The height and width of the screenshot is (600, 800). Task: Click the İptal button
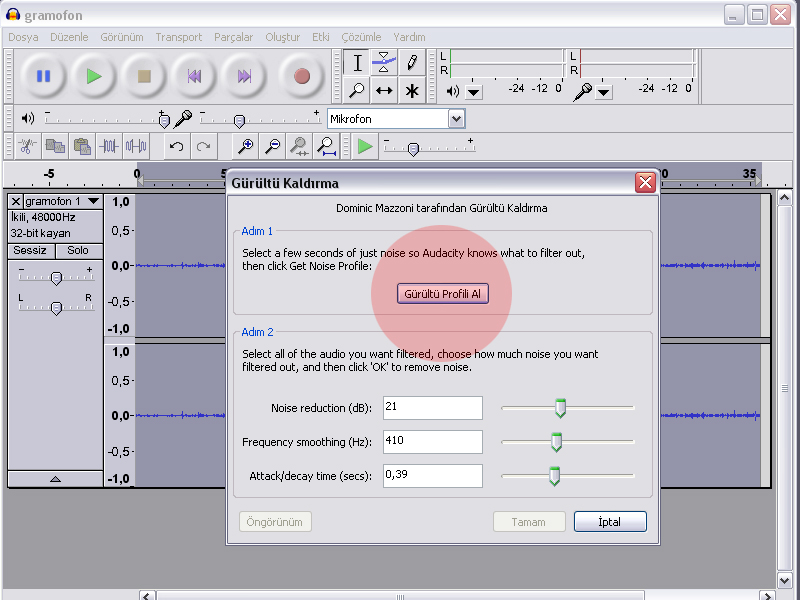click(x=610, y=522)
